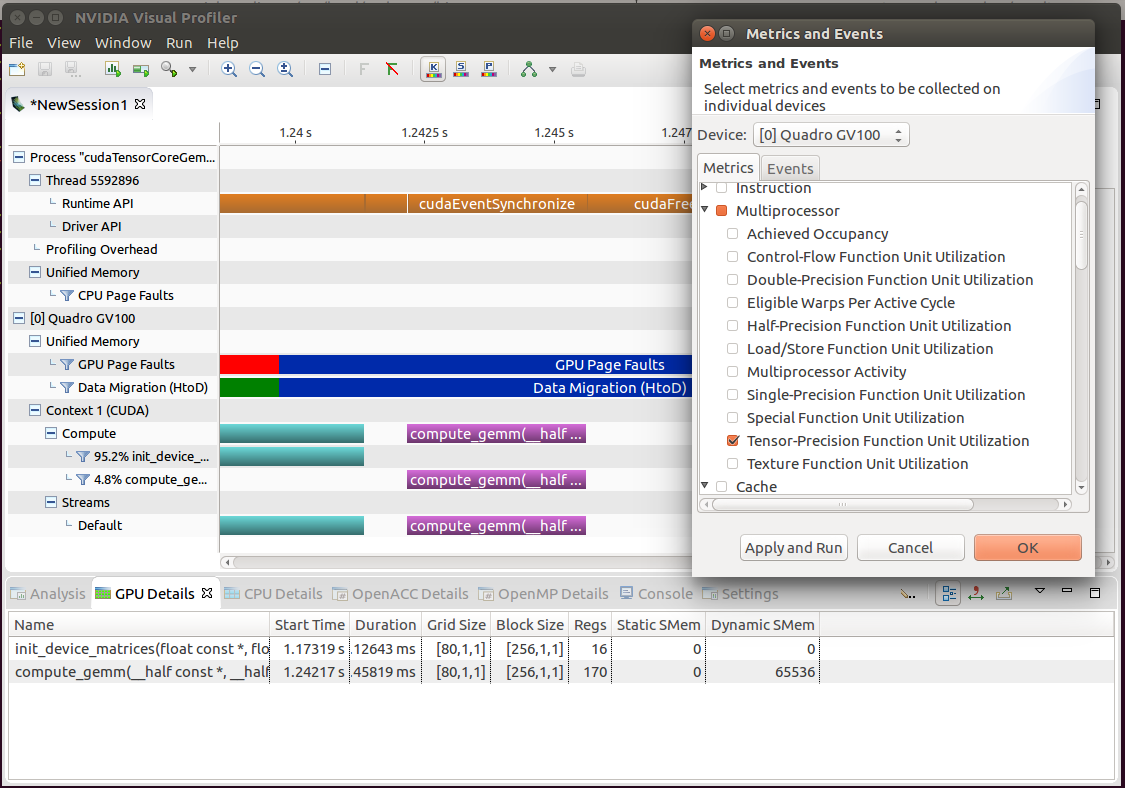Image resolution: width=1125 pixels, height=788 pixels.
Task: Zoom out on the timeline
Action: click(x=257, y=68)
